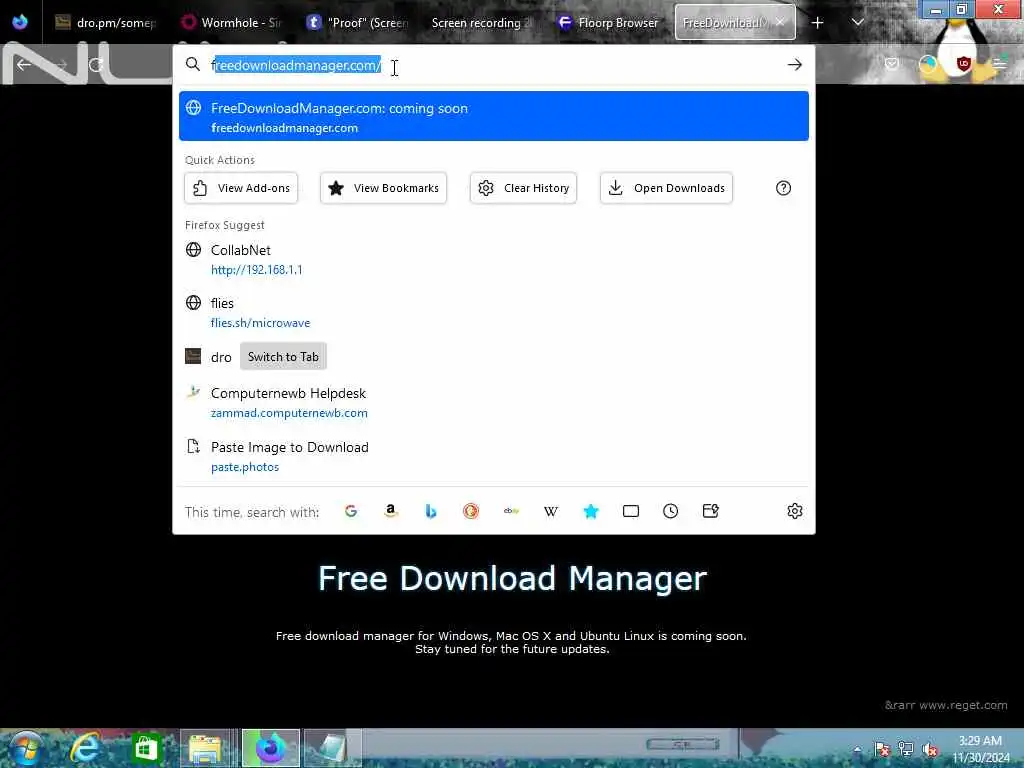Click the search magnifier icon in the URL bar

point(193,64)
